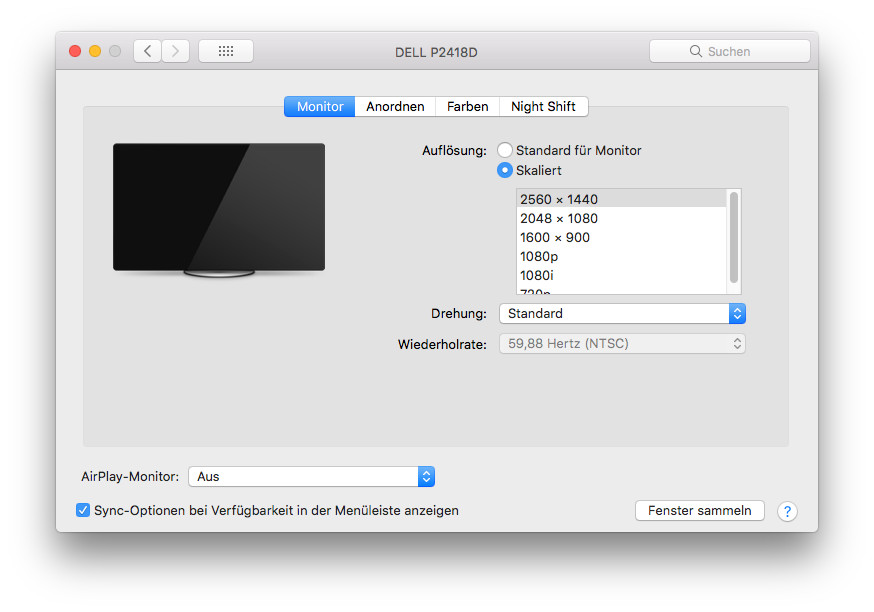Click the yellow minimize window button
The width and height of the screenshot is (874, 612).
(95, 51)
